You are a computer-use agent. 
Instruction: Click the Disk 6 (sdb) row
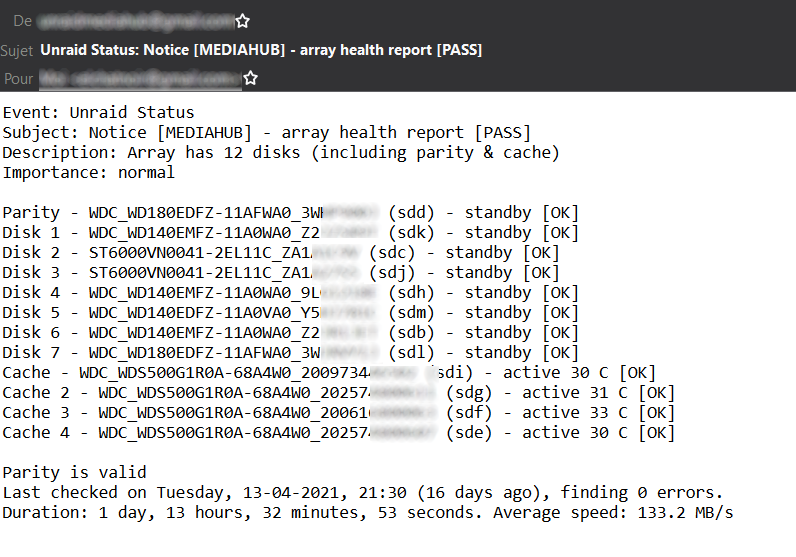pyautogui.click(x=290, y=333)
